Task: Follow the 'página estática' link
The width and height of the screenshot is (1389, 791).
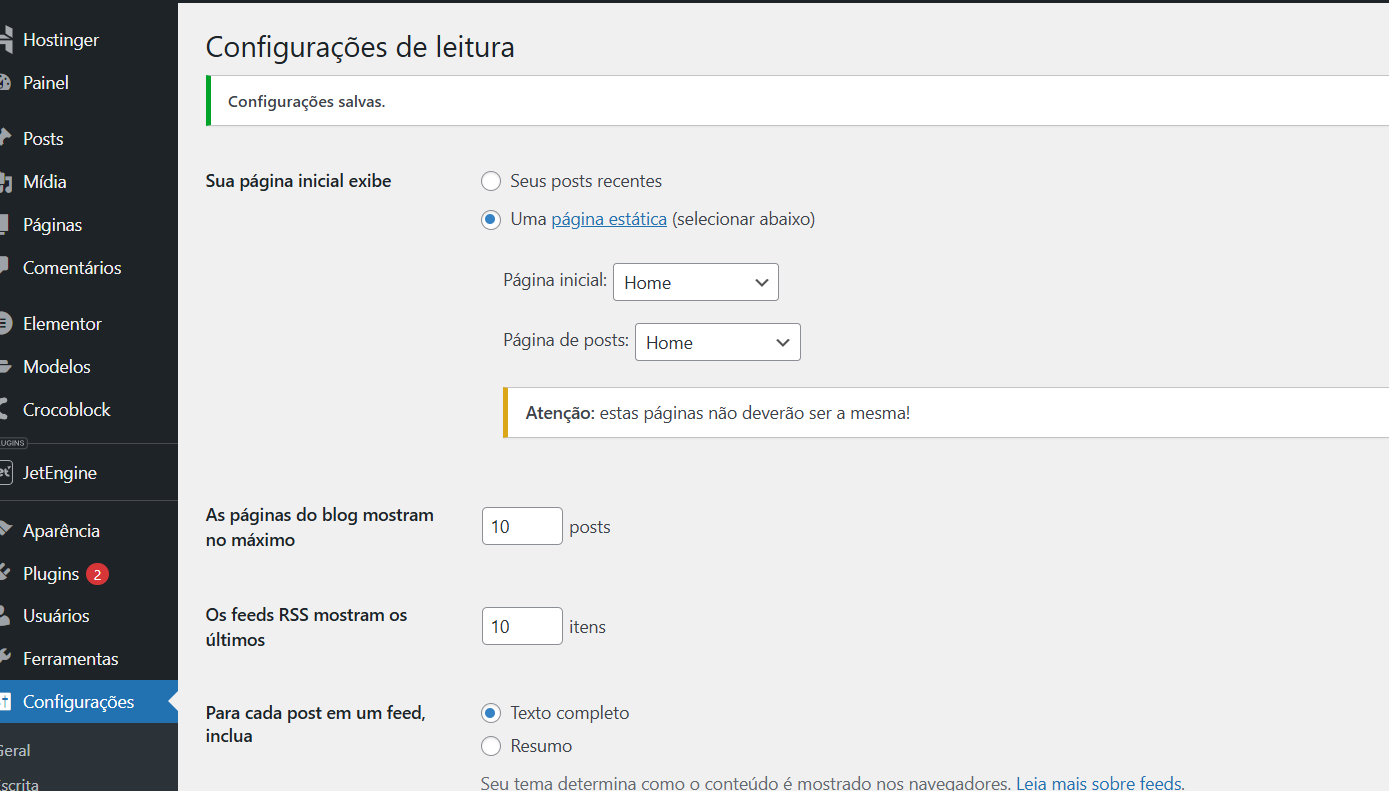Action: (x=608, y=219)
